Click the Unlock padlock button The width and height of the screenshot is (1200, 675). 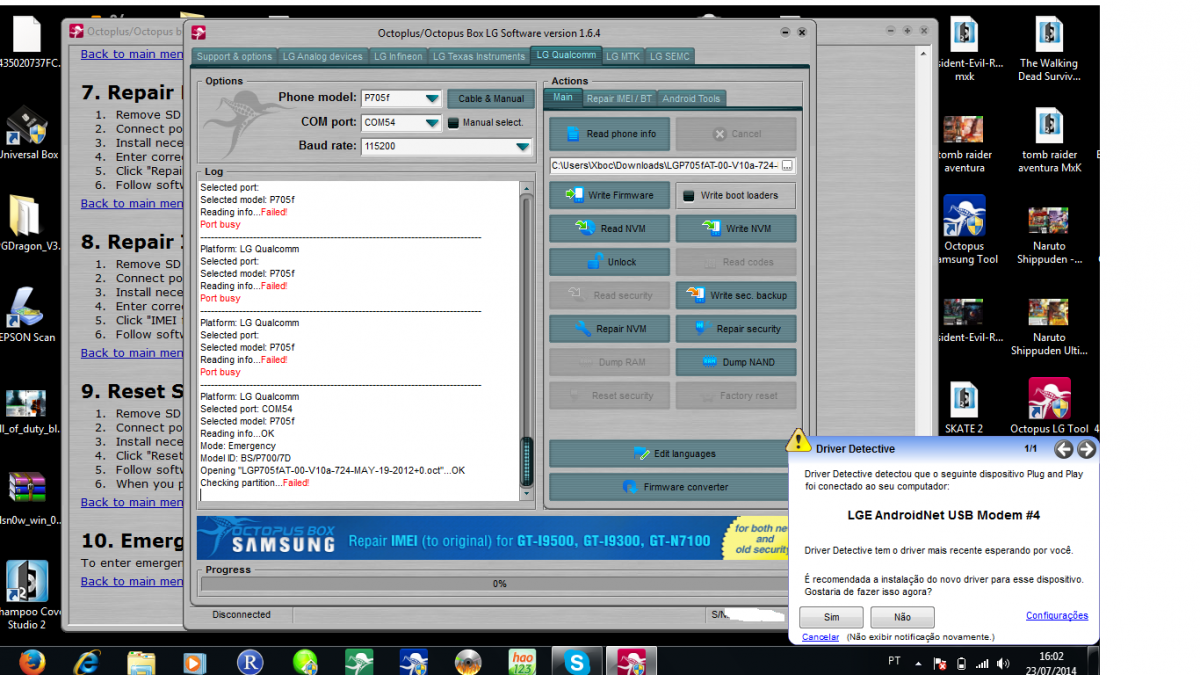[609, 262]
